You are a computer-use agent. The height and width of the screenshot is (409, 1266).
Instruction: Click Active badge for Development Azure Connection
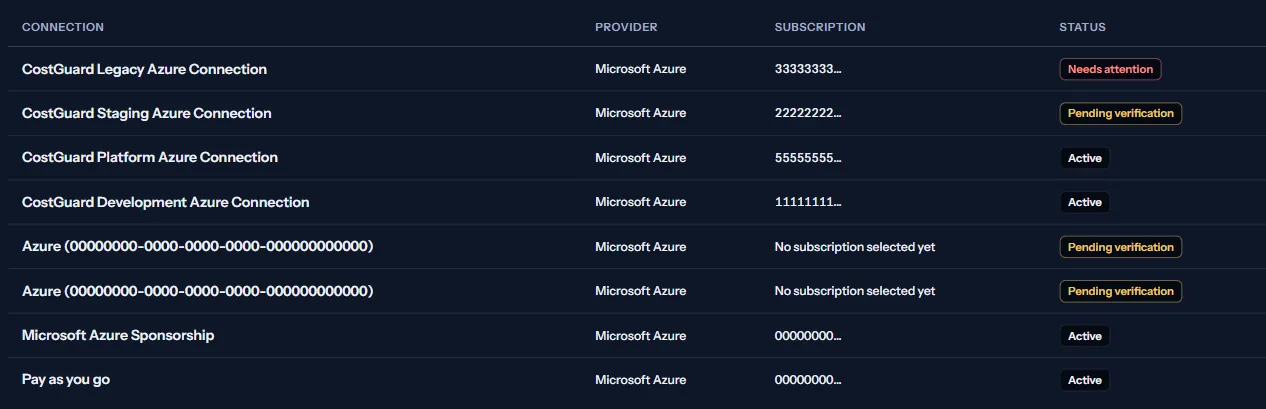pos(1085,202)
